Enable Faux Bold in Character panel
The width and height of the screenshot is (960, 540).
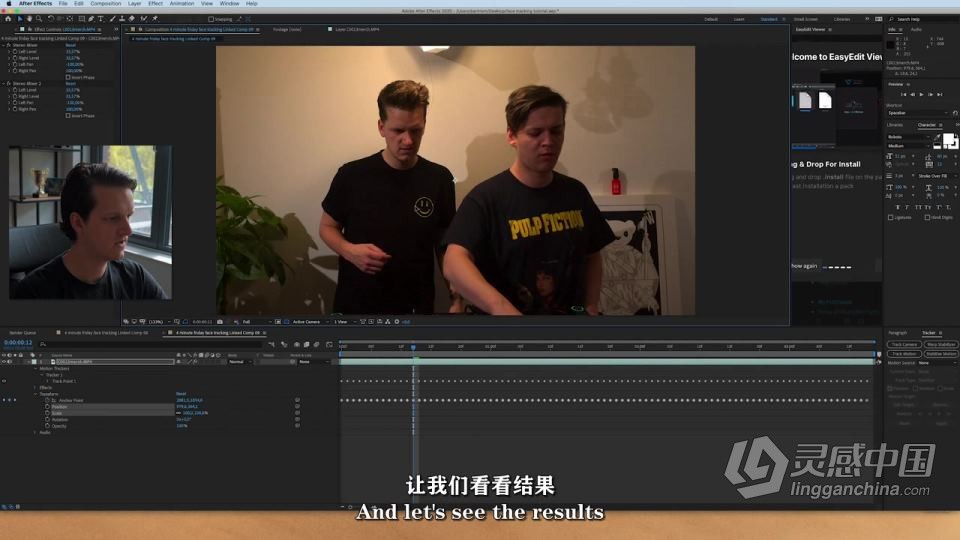tap(898, 208)
